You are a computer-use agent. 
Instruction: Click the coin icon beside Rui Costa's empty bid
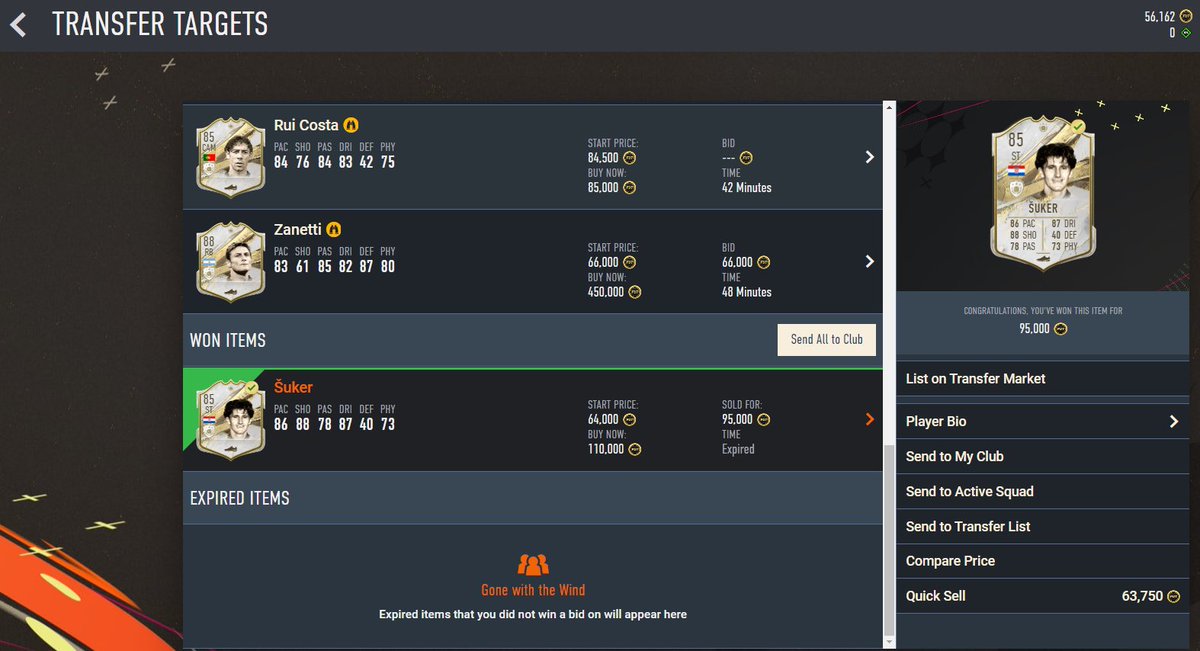[x=746, y=158]
